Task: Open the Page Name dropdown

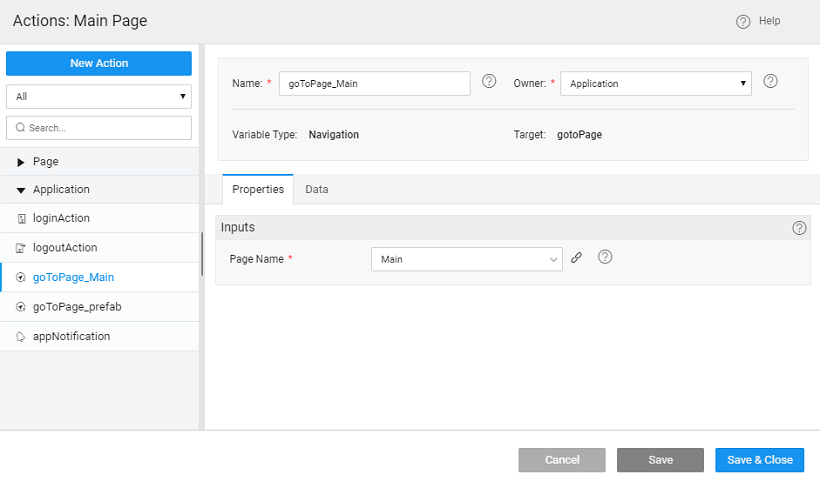Action: click(466, 259)
